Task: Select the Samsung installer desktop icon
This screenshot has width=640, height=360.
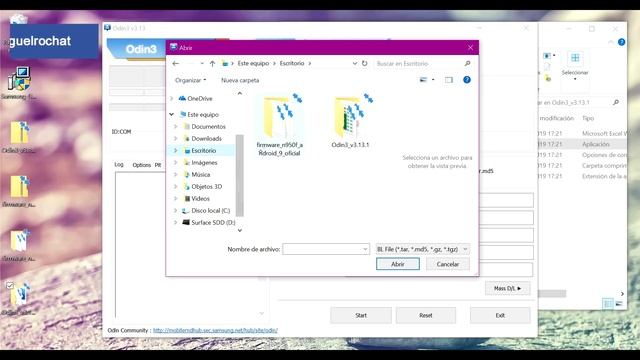Action: tap(19, 83)
